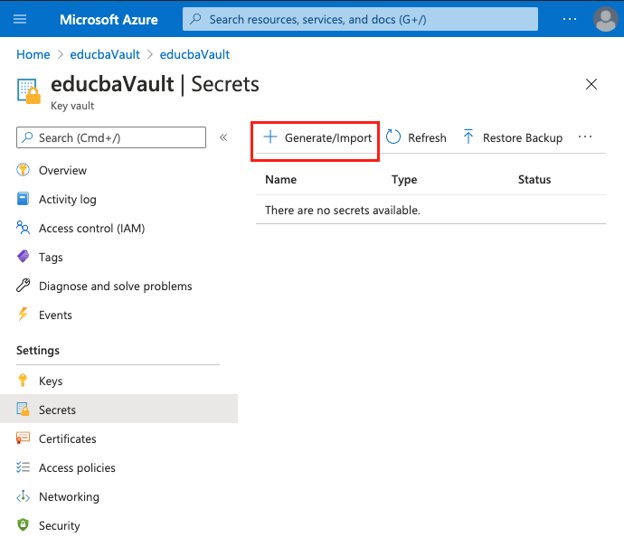Viewport: 624px width, 536px height.
Task: Click the Access control people icon
Action: tap(23, 228)
